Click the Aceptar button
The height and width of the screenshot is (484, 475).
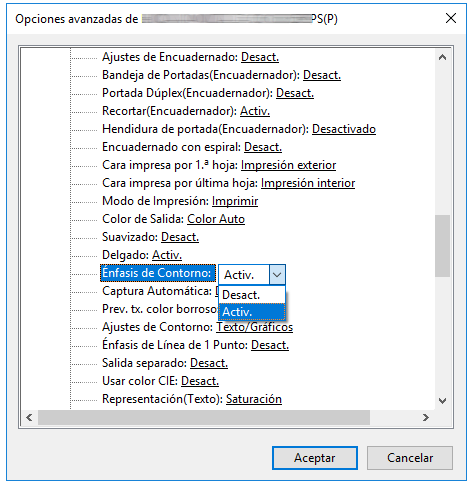[315, 458]
